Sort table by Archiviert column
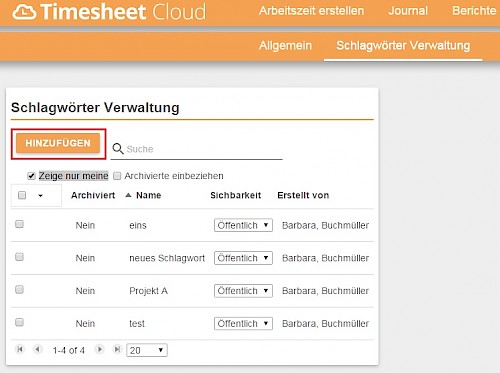The width and height of the screenshot is (500, 373). (x=93, y=195)
